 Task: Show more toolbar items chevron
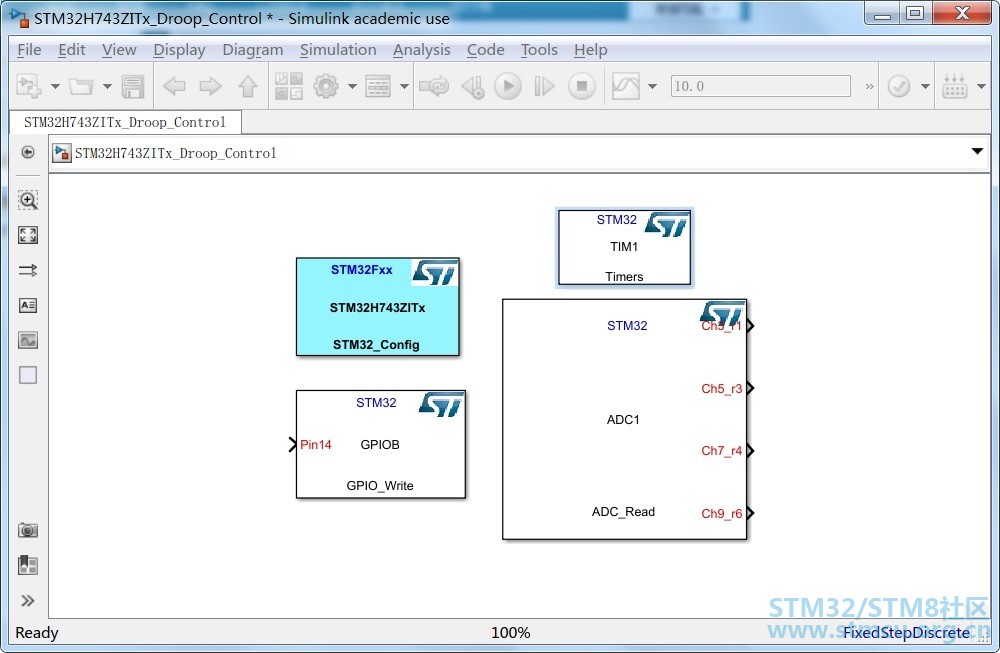[x=869, y=86]
